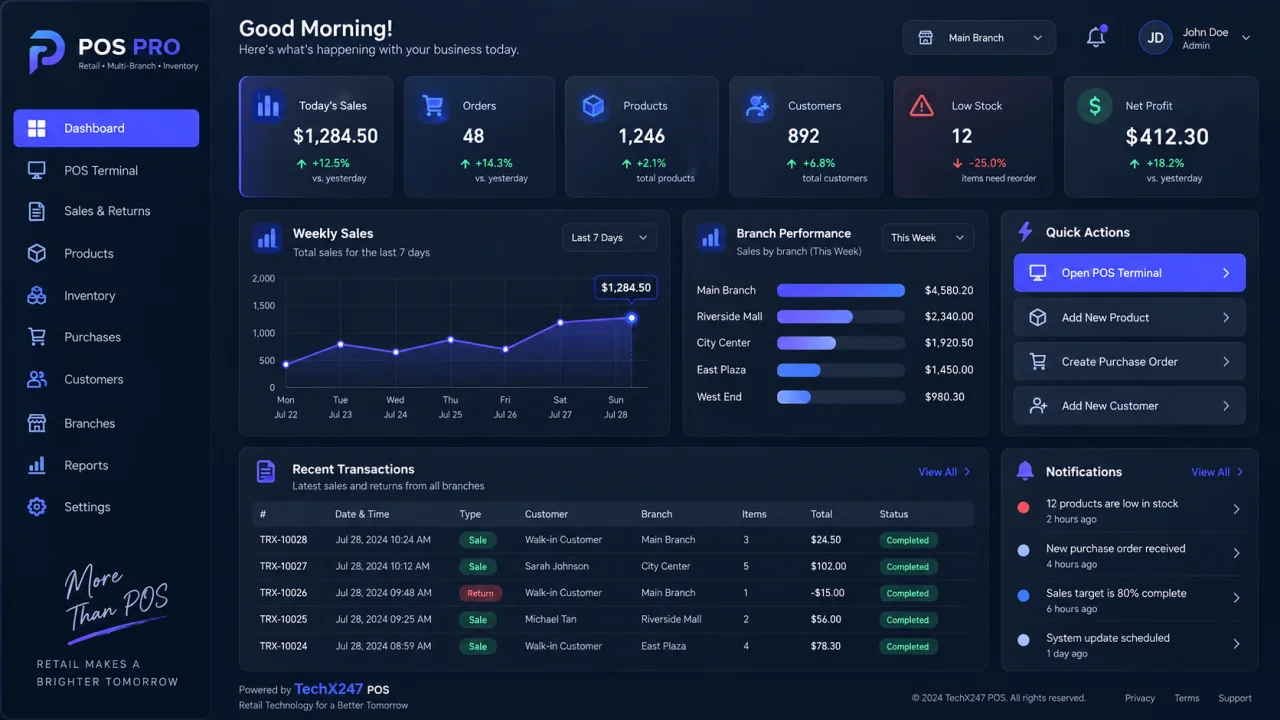This screenshot has height=720, width=1280.
Task: Open the Support footer link
Action: pyautogui.click(x=1235, y=698)
